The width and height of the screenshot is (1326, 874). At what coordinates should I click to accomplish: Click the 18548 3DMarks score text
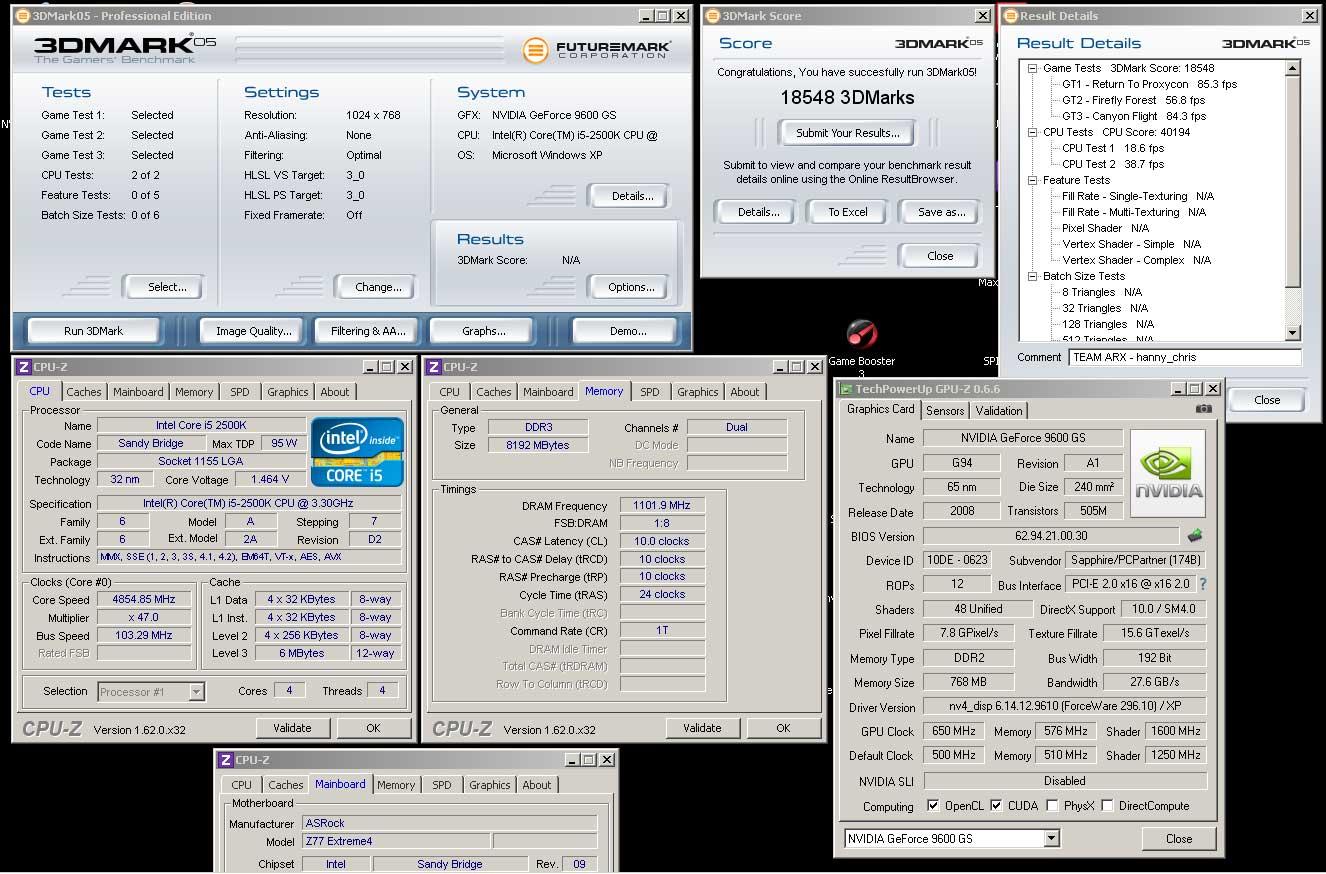coord(848,98)
